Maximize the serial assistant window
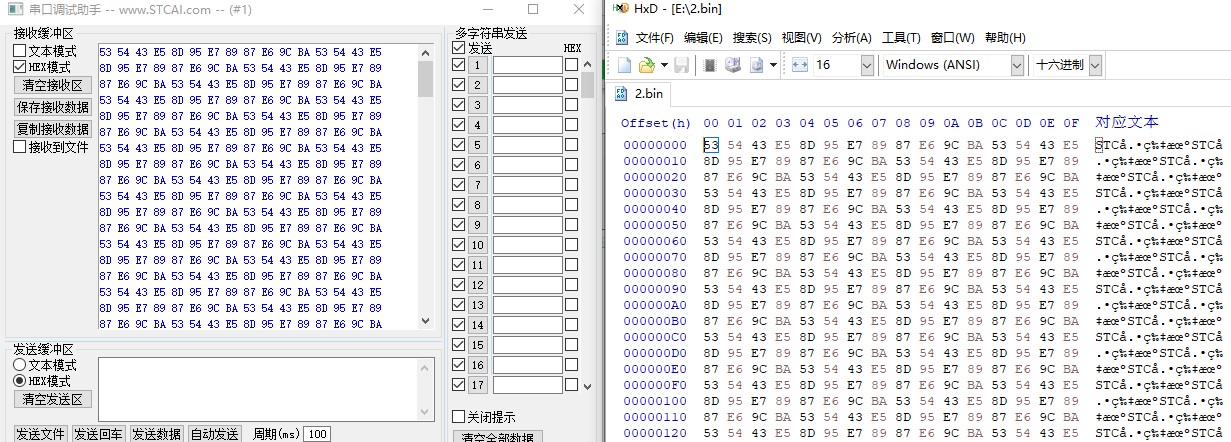1231x442 pixels. (x=533, y=9)
